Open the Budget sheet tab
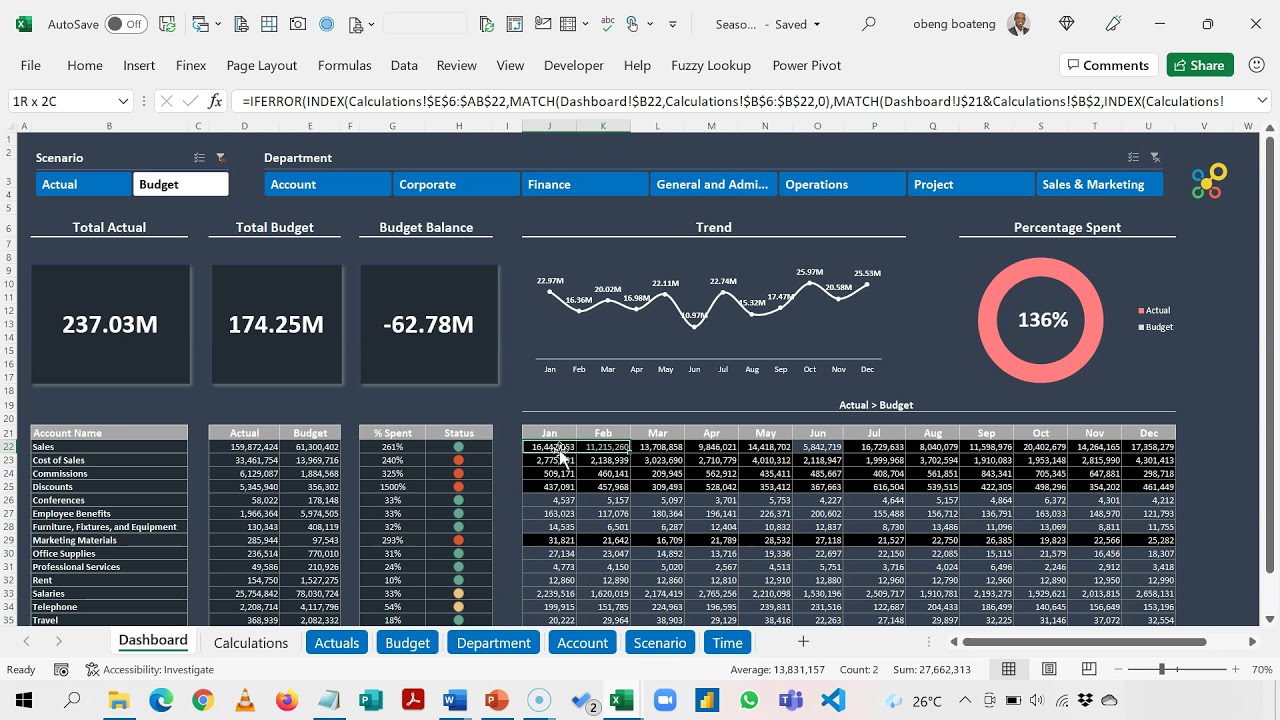 [x=407, y=643]
